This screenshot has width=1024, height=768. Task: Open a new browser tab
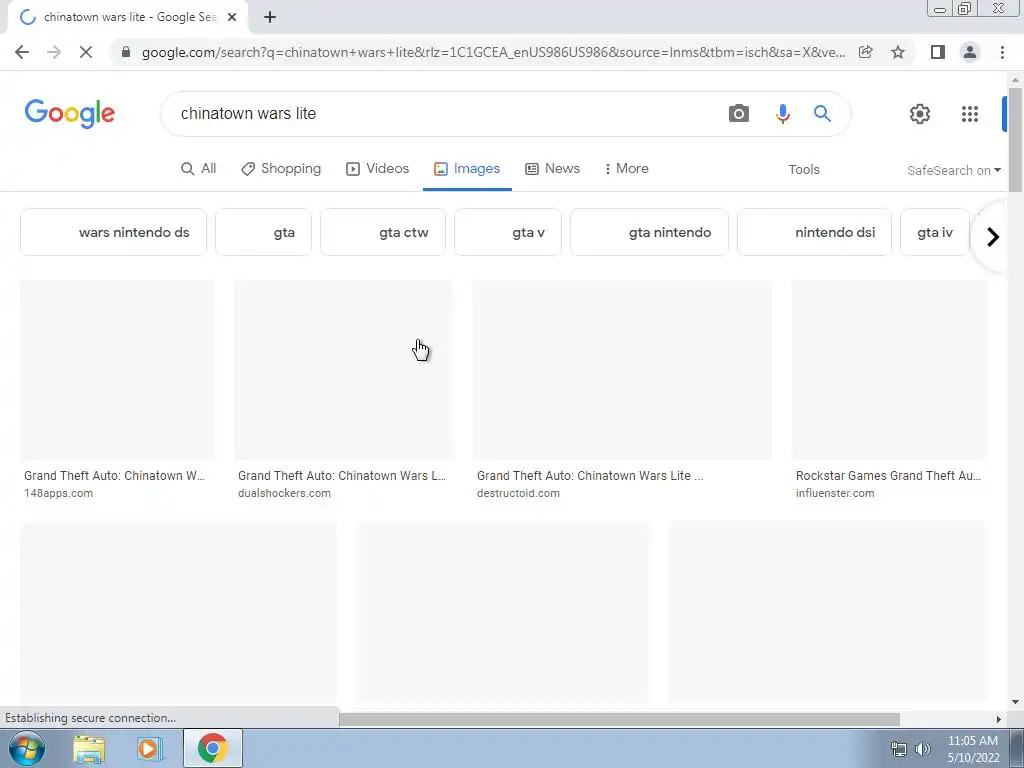(270, 18)
